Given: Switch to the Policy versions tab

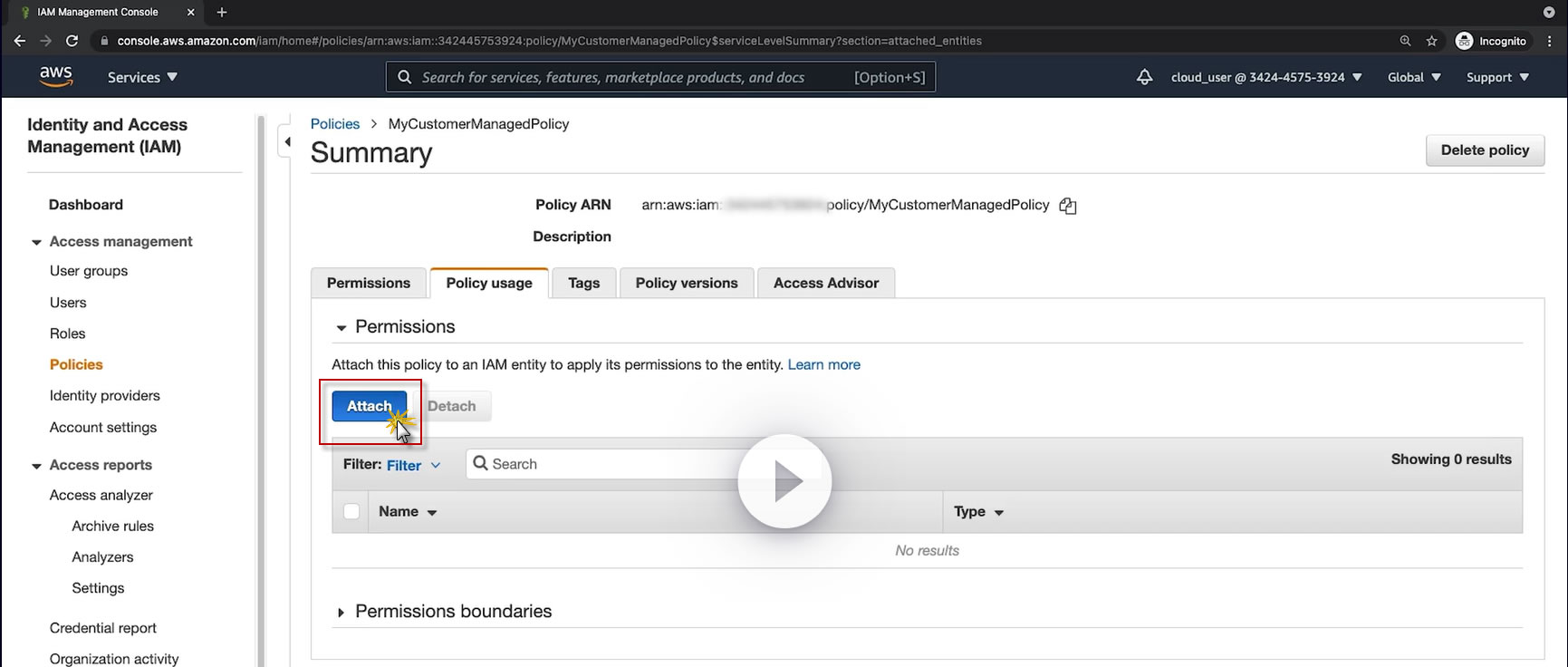Looking at the screenshot, I should pos(686,283).
